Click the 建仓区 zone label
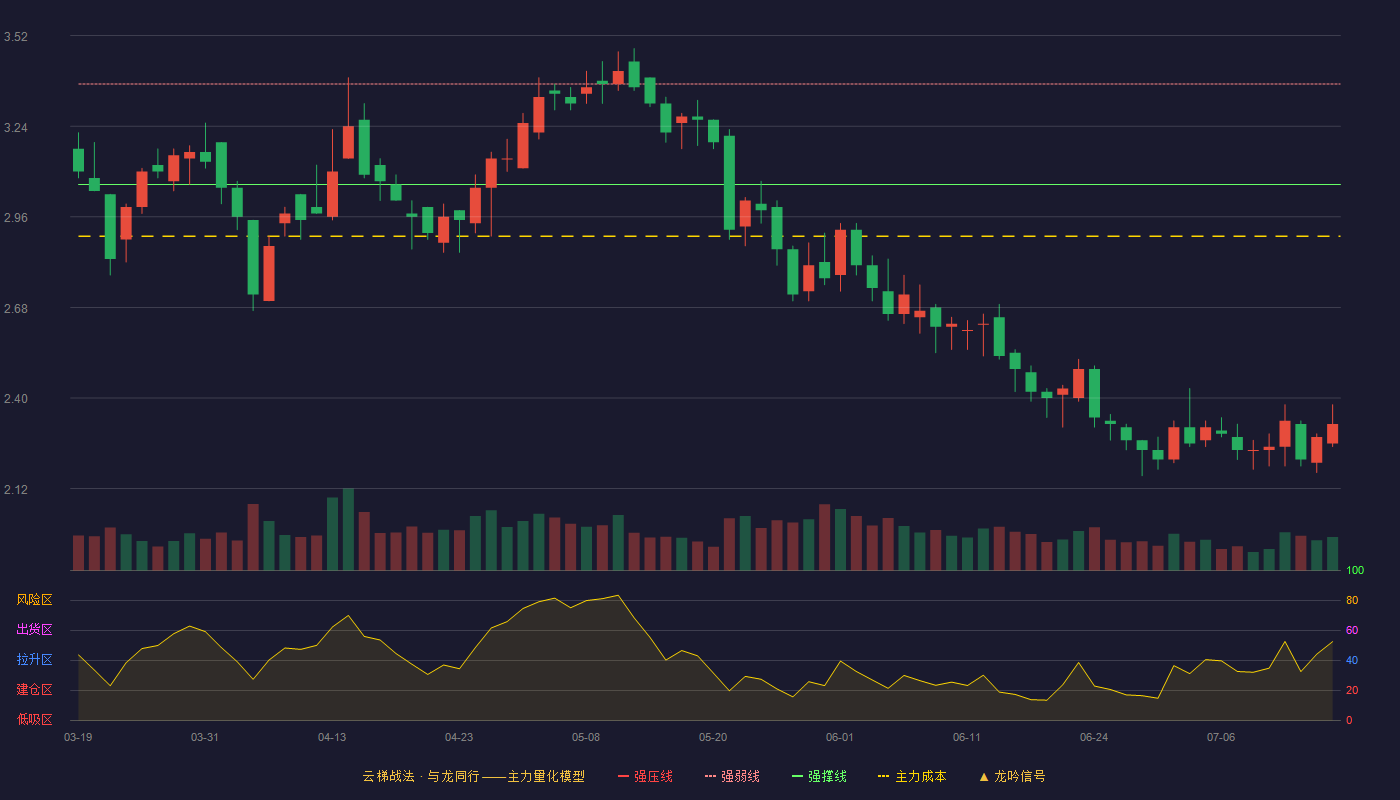1400x800 pixels. pyautogui.click(x=34, y=690)
